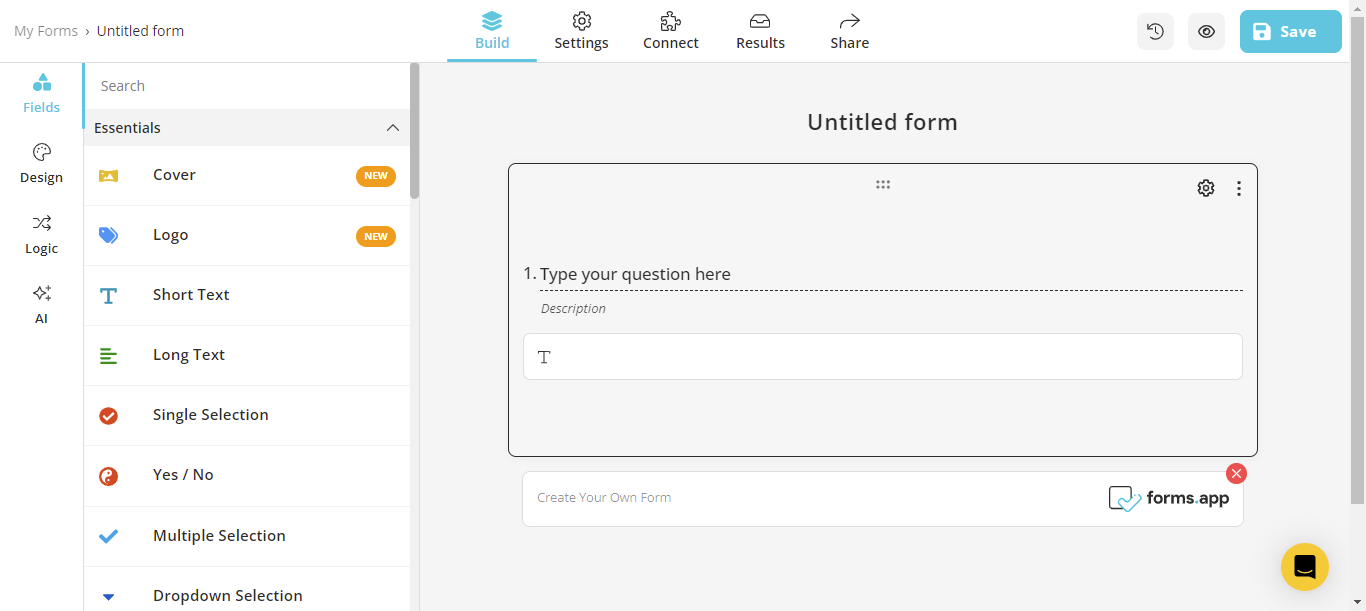This screenshot has height=611, width=1366.
Task: Open the Design panel in the sidebar
Action: tap(41, 162)
